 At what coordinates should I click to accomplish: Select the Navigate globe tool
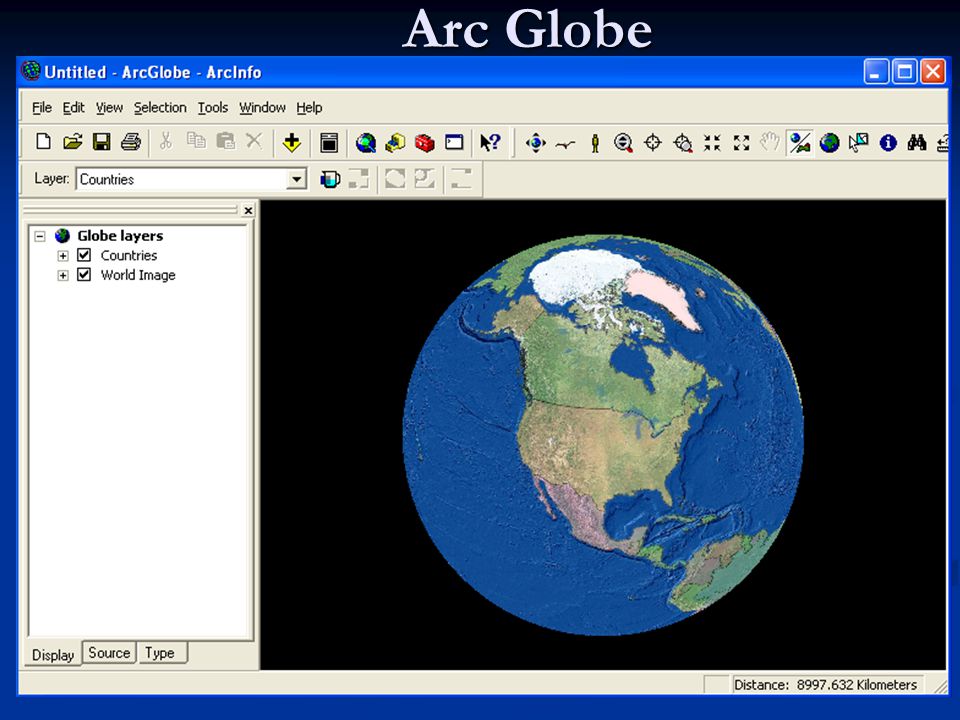536,143
